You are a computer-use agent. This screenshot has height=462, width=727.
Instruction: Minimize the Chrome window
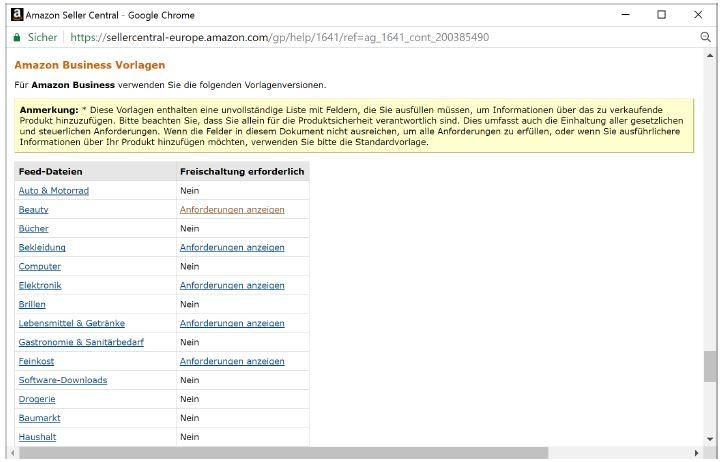[x=625, y=15]
